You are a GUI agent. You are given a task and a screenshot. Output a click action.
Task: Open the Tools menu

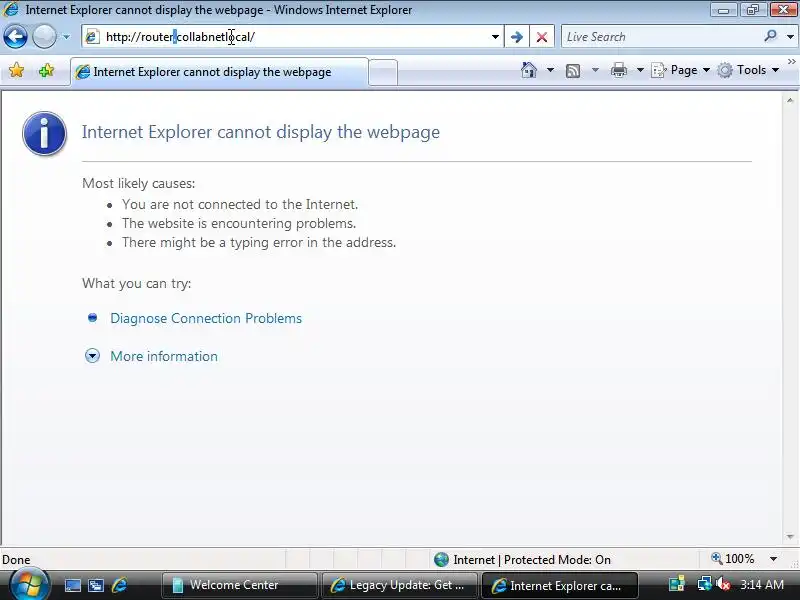point(748,70)
